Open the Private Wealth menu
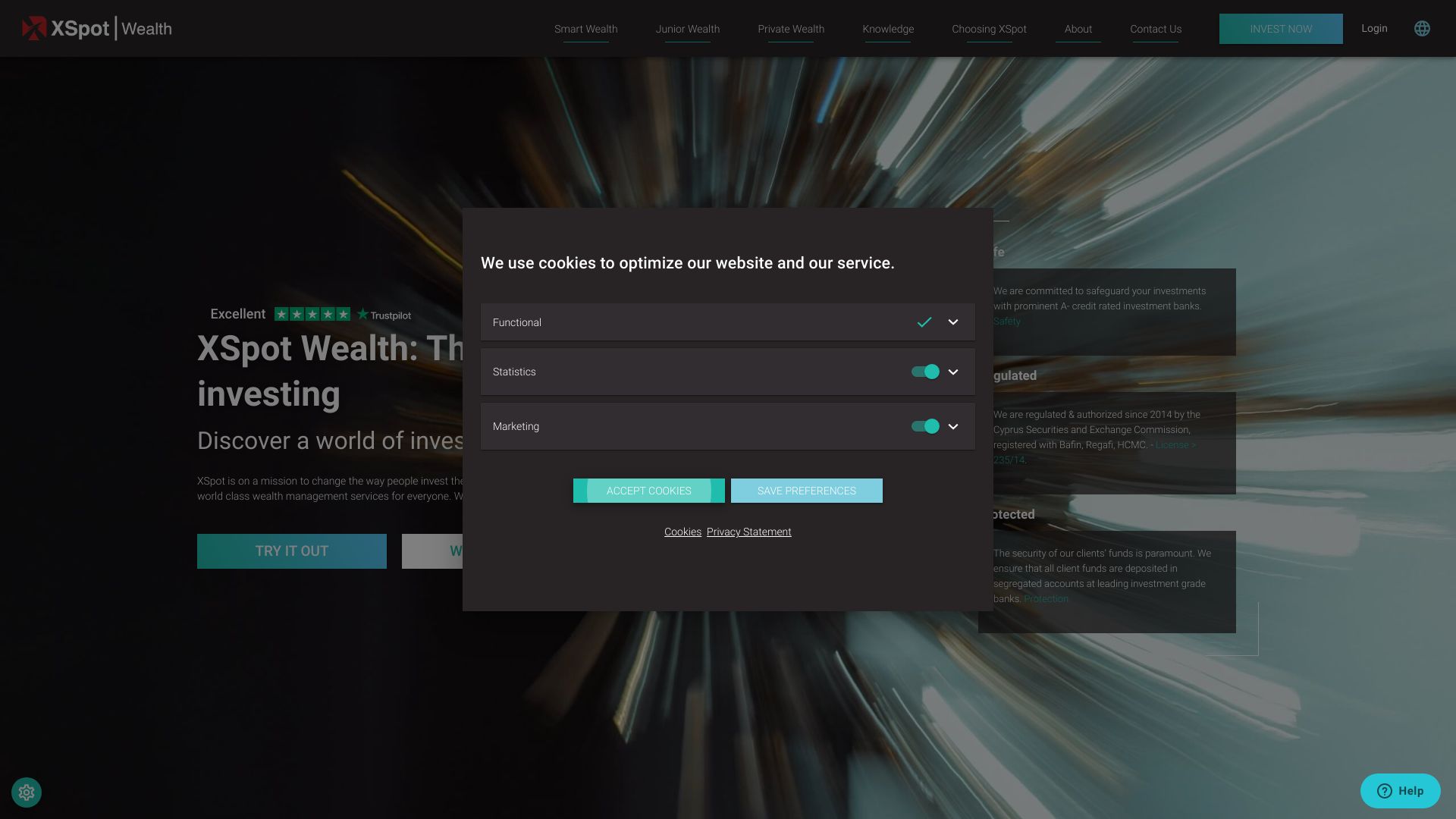Image resolution: width=1456 pixels, height=819 pixels. 791,29
